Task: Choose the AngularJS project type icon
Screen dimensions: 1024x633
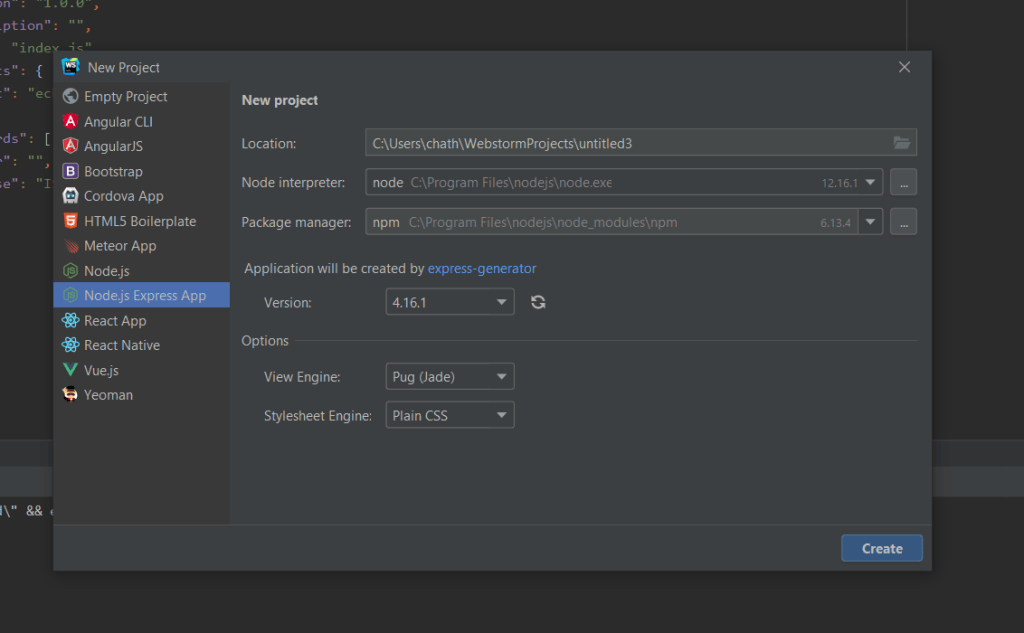Action: [70, 146]
